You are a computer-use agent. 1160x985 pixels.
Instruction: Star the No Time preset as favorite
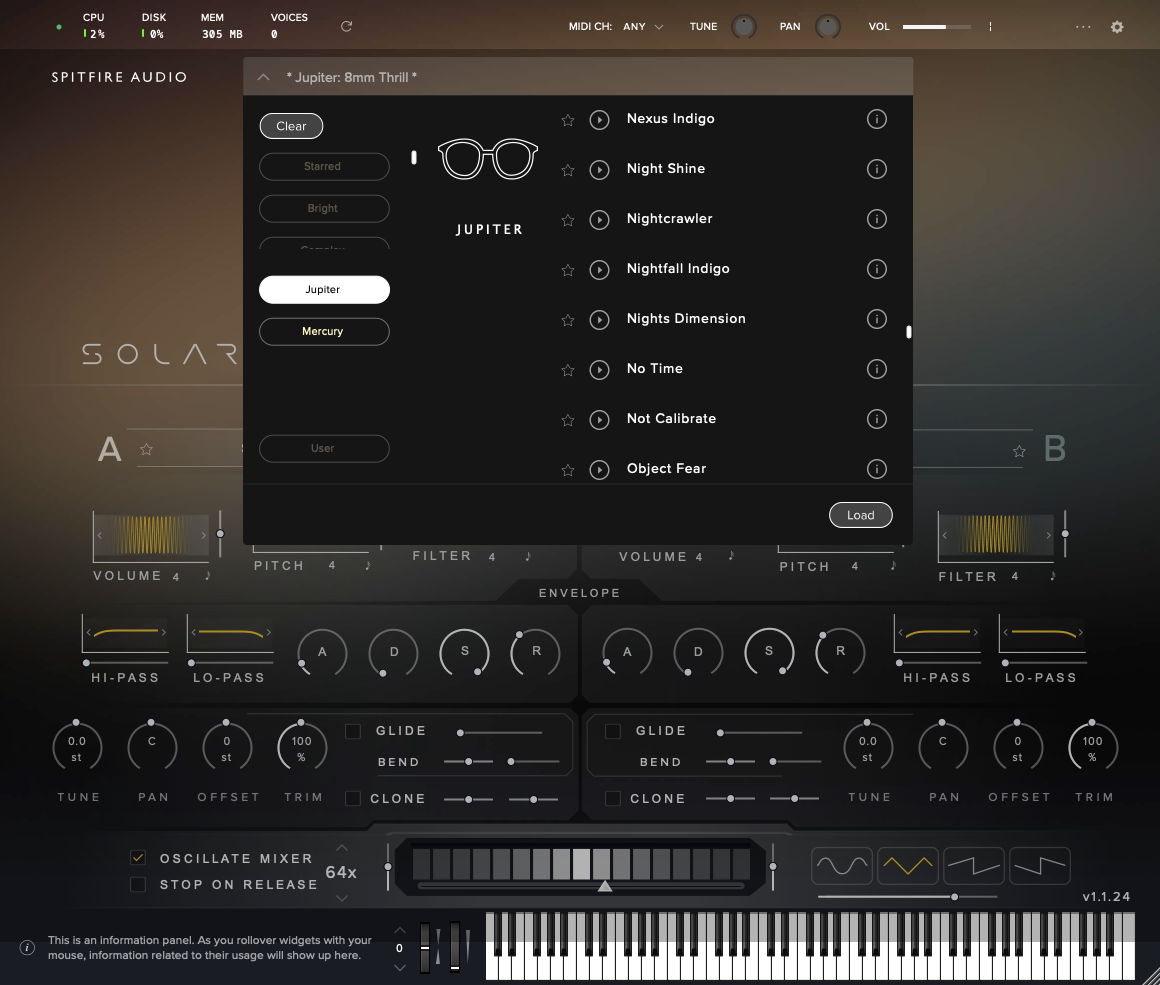coord(567,369)
